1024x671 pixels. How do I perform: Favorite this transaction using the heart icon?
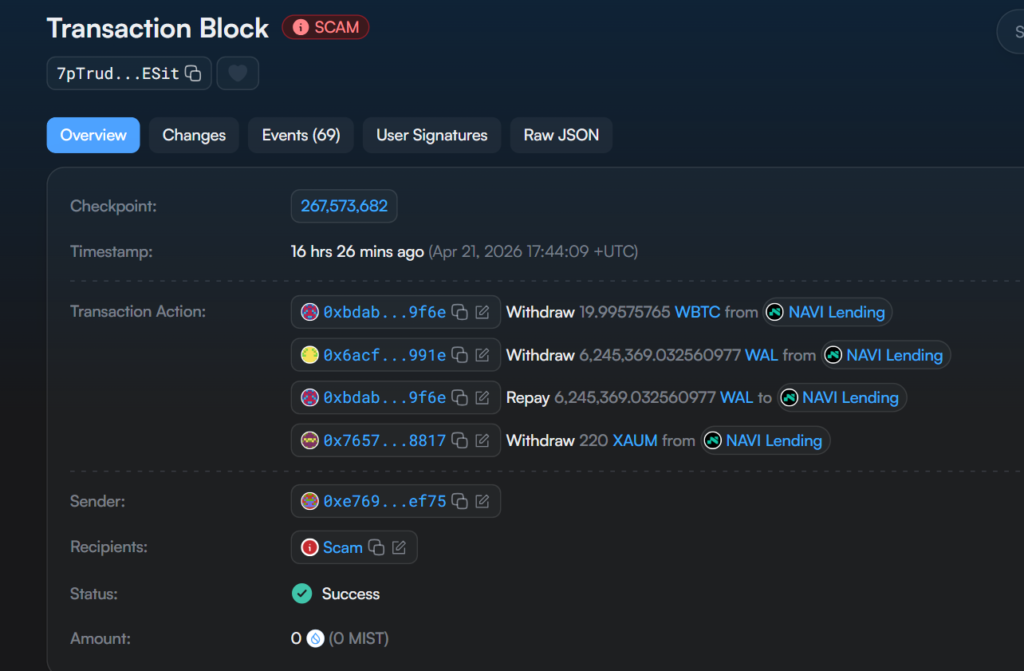point(237,72)
